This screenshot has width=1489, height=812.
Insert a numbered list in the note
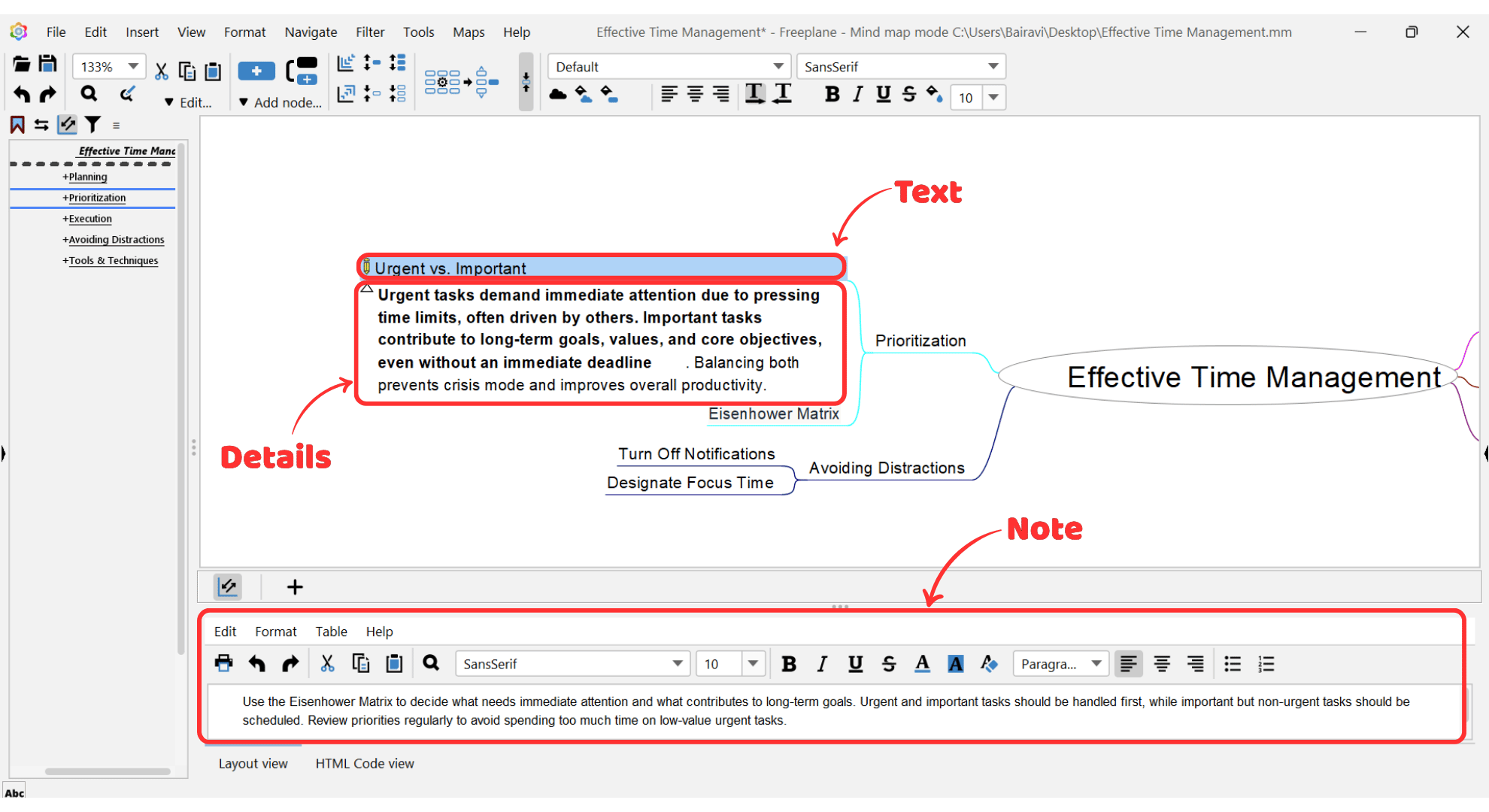pos(1266,664)
